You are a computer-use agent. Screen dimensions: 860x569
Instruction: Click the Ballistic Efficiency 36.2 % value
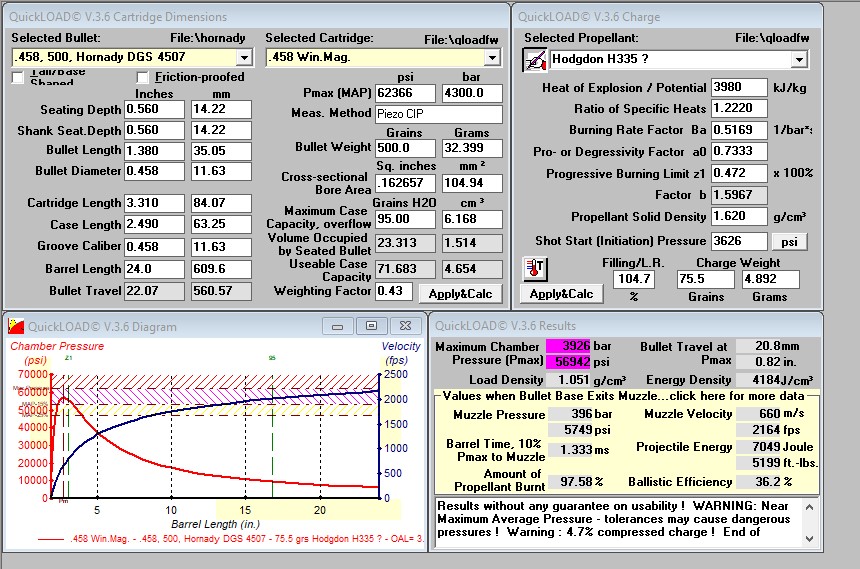pos(759,482)
